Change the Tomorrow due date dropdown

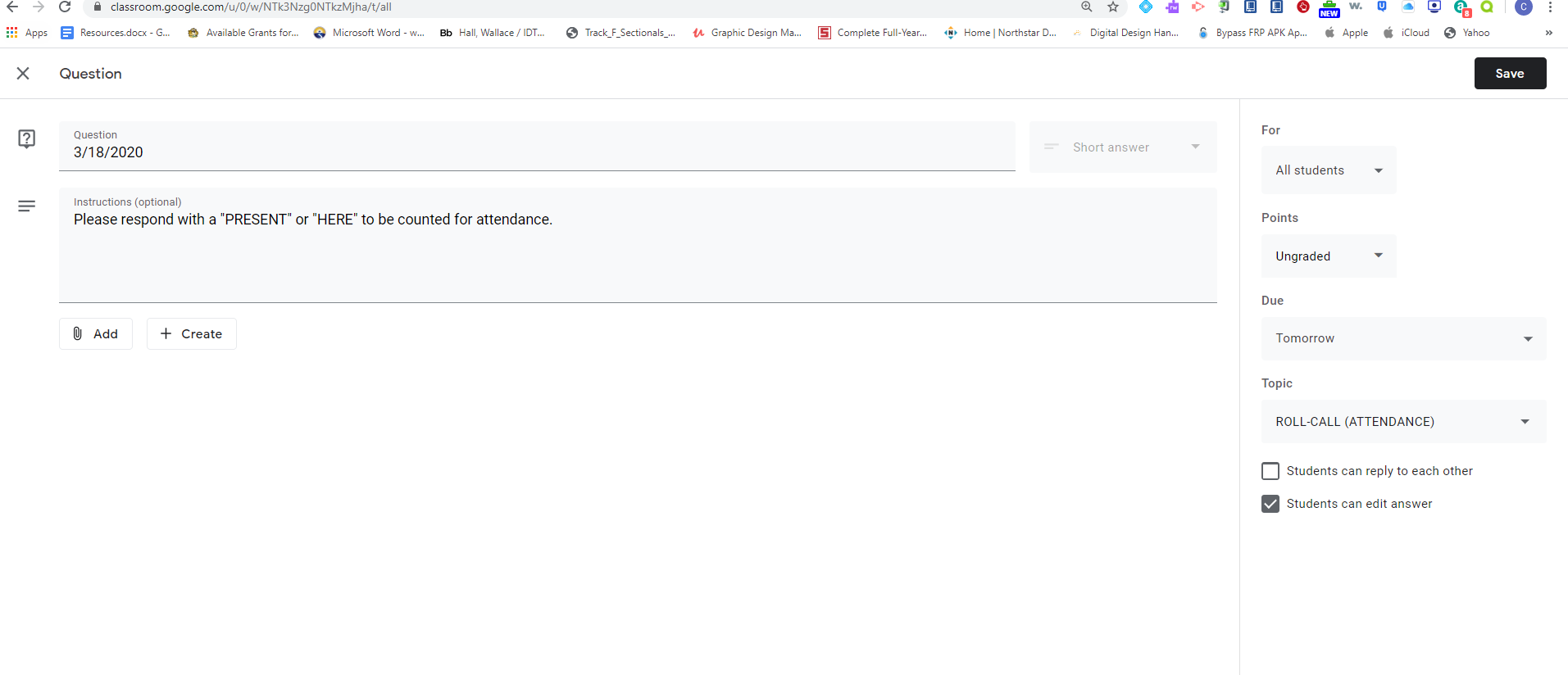1403,338
